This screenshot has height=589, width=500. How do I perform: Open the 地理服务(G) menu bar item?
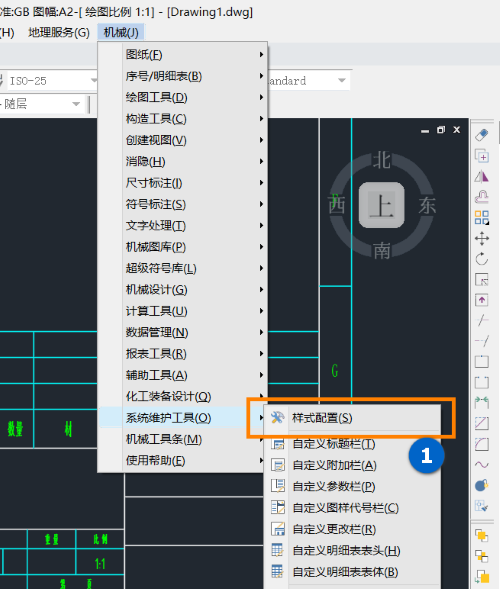(59, 33)
